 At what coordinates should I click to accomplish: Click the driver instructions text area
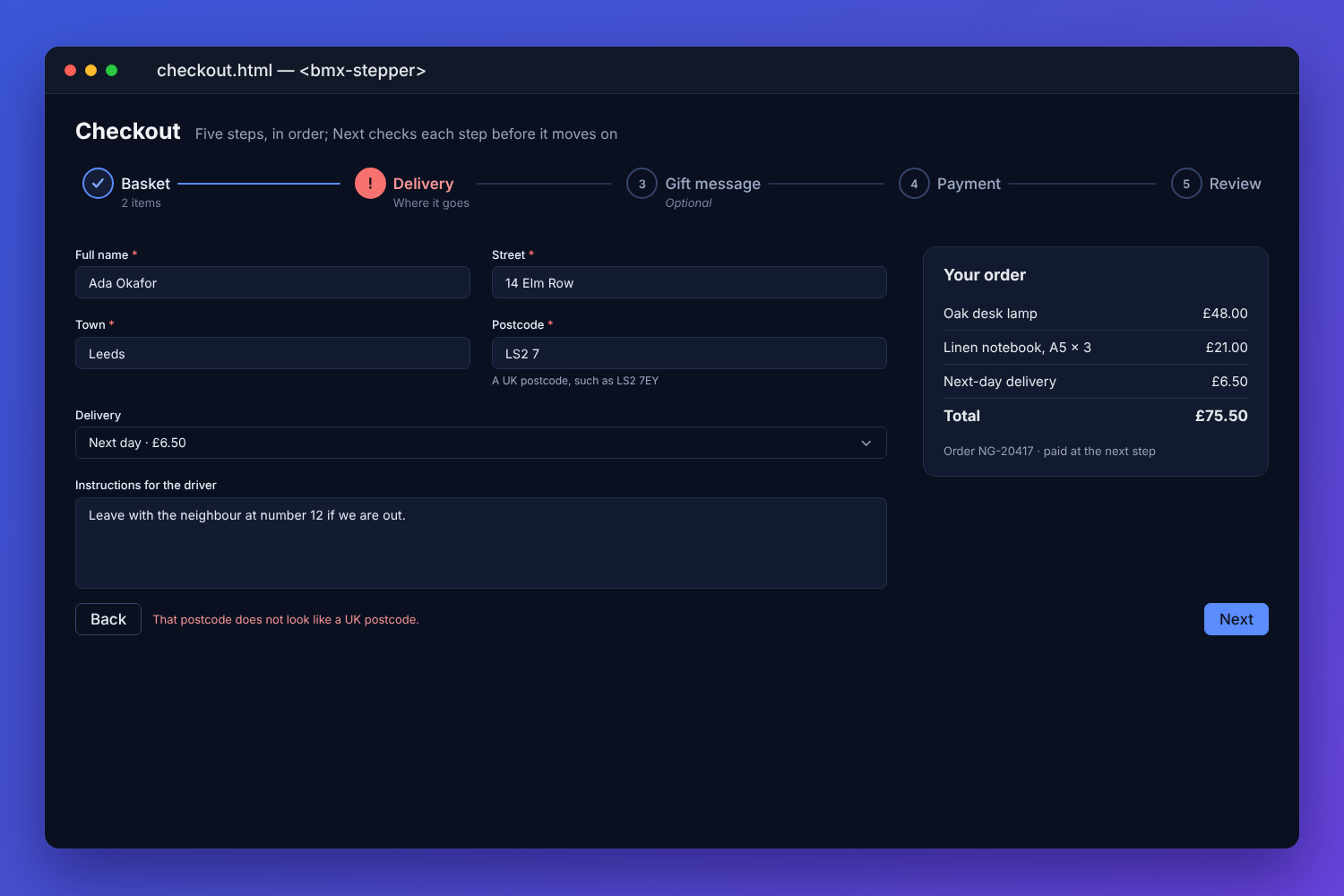[481, 543]
